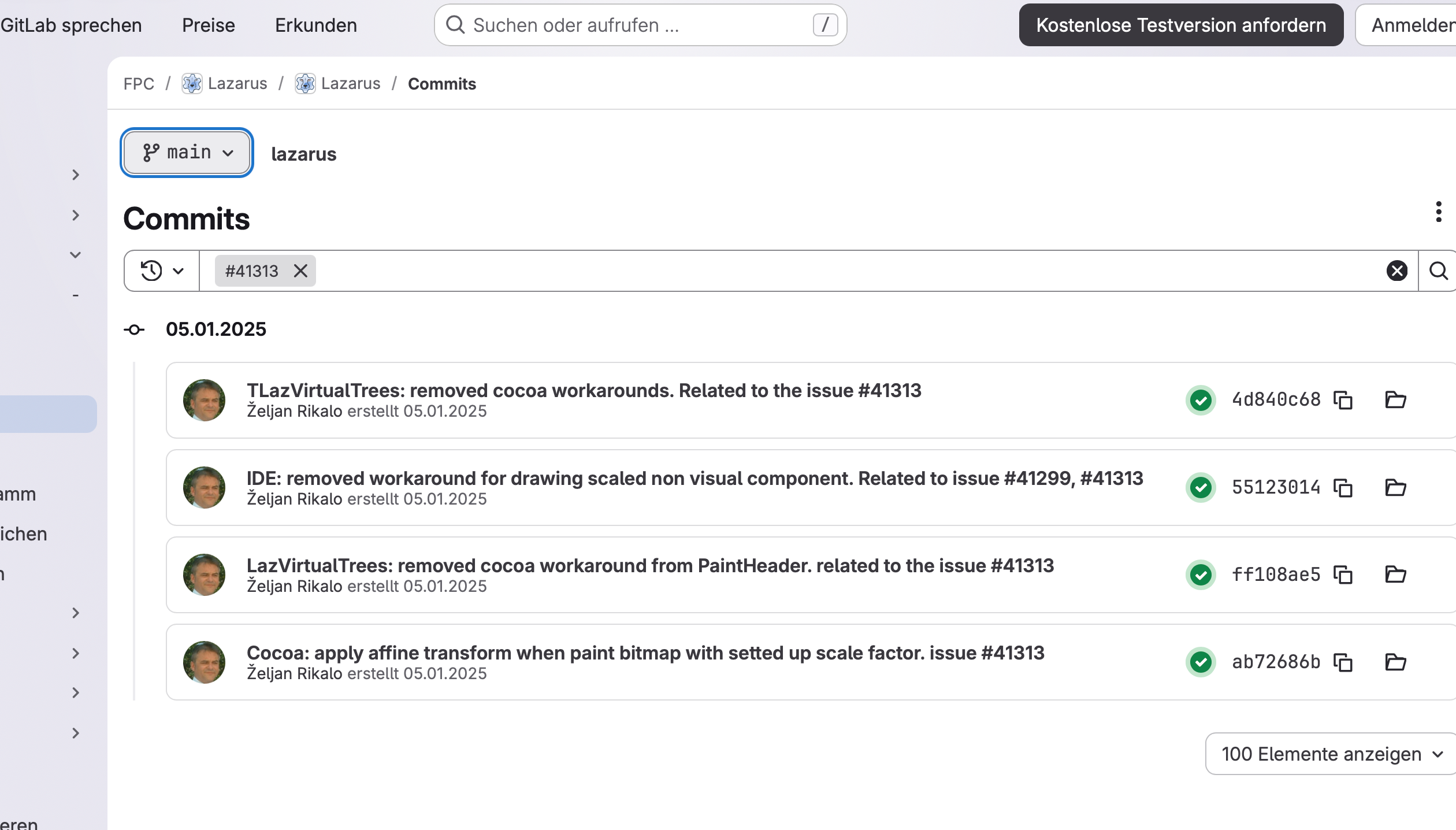Open the GitLab sprechen menu item
This screenshot has width=1456, height=830.
[71, 25]
